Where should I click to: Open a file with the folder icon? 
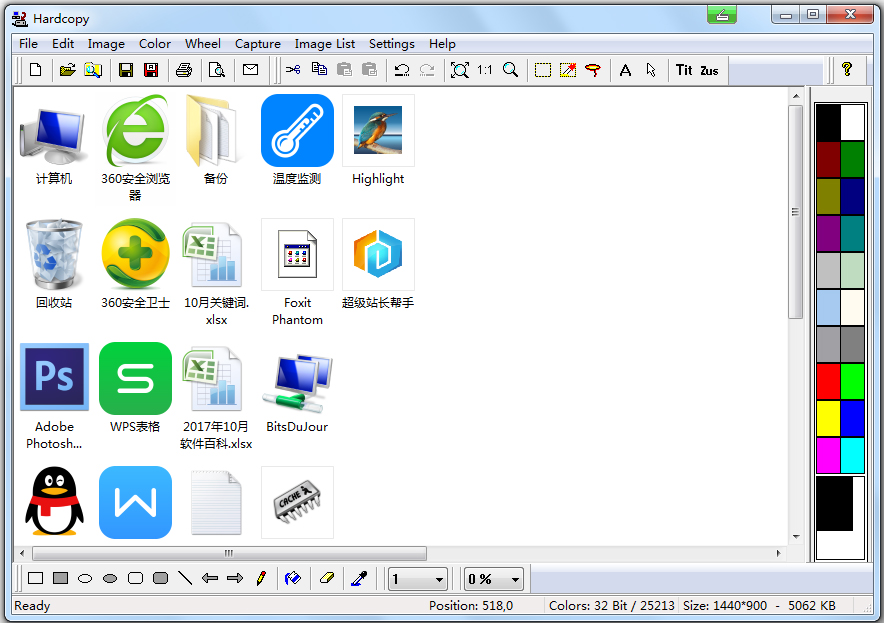tap(67, 70)
